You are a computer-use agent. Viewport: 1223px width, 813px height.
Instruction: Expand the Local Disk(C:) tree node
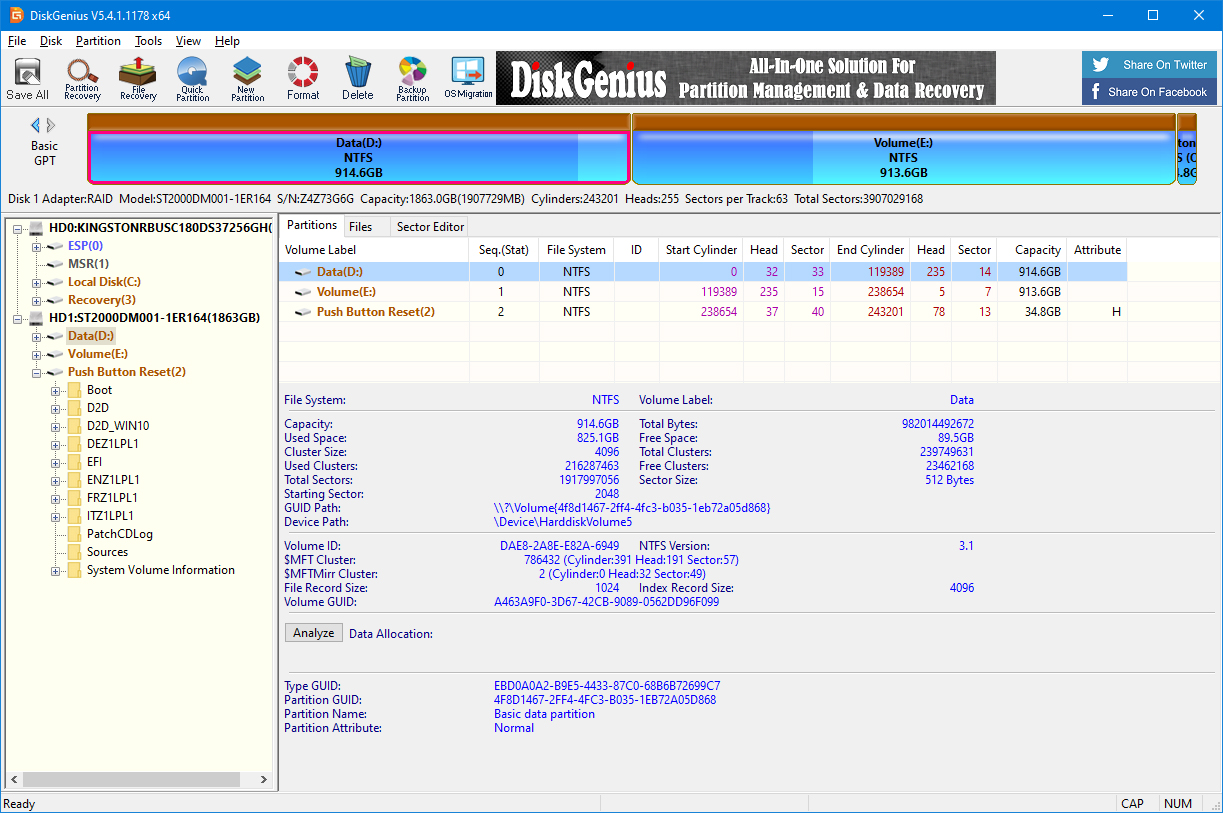[x=37, y=282]
